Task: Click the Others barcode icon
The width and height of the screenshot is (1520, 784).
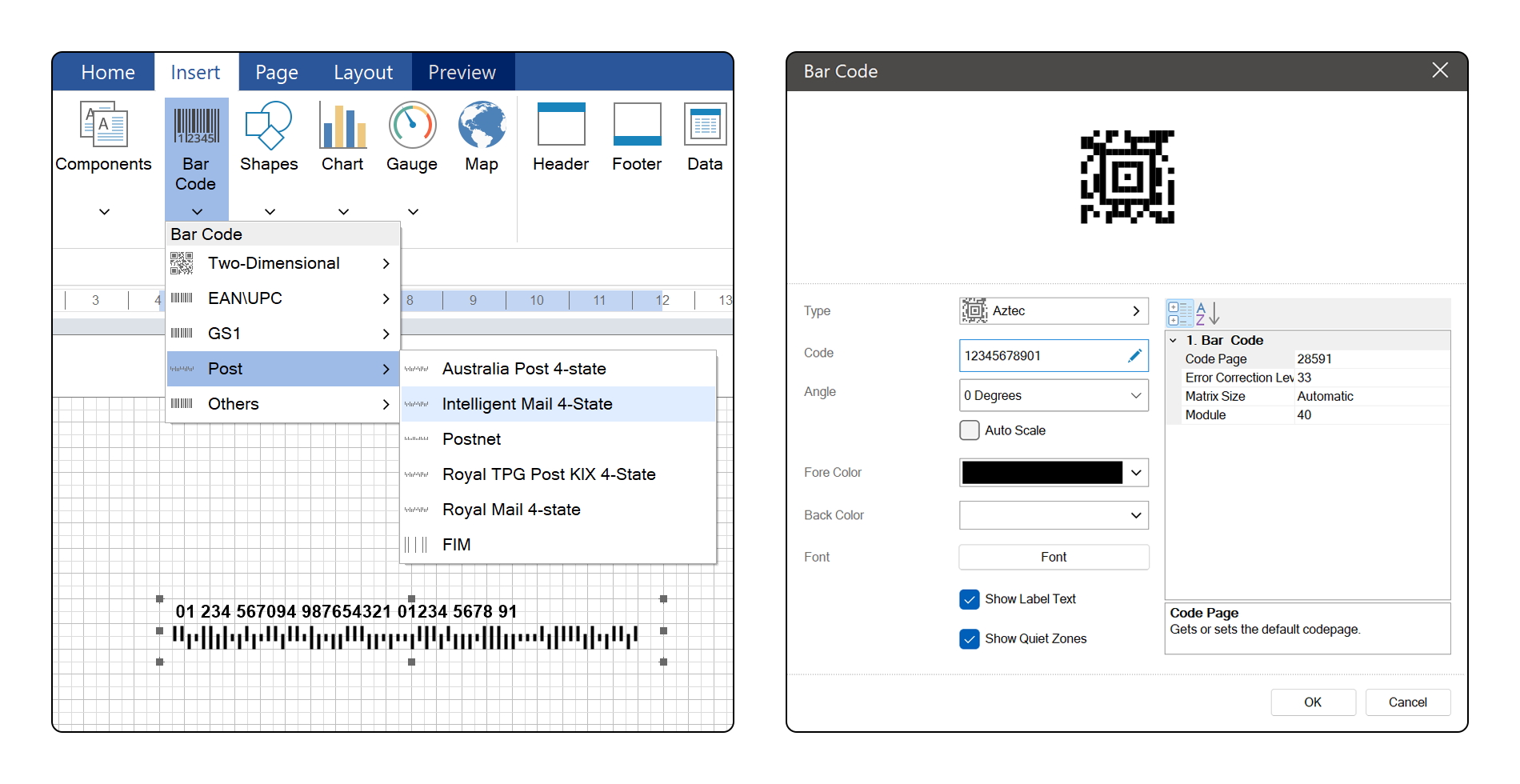Action: tap(182, 404)
